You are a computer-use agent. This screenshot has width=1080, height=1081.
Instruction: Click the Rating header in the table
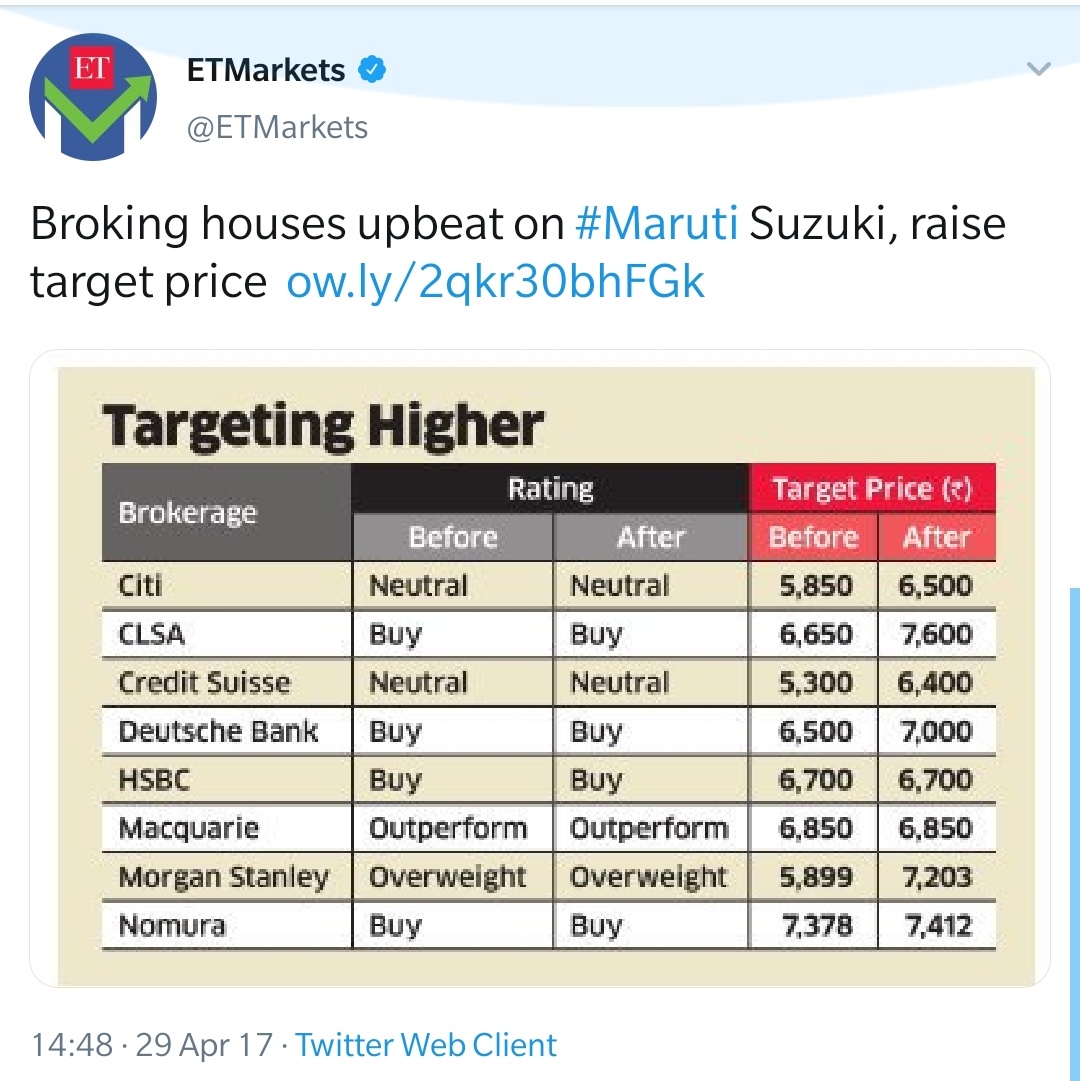point(550,489)
